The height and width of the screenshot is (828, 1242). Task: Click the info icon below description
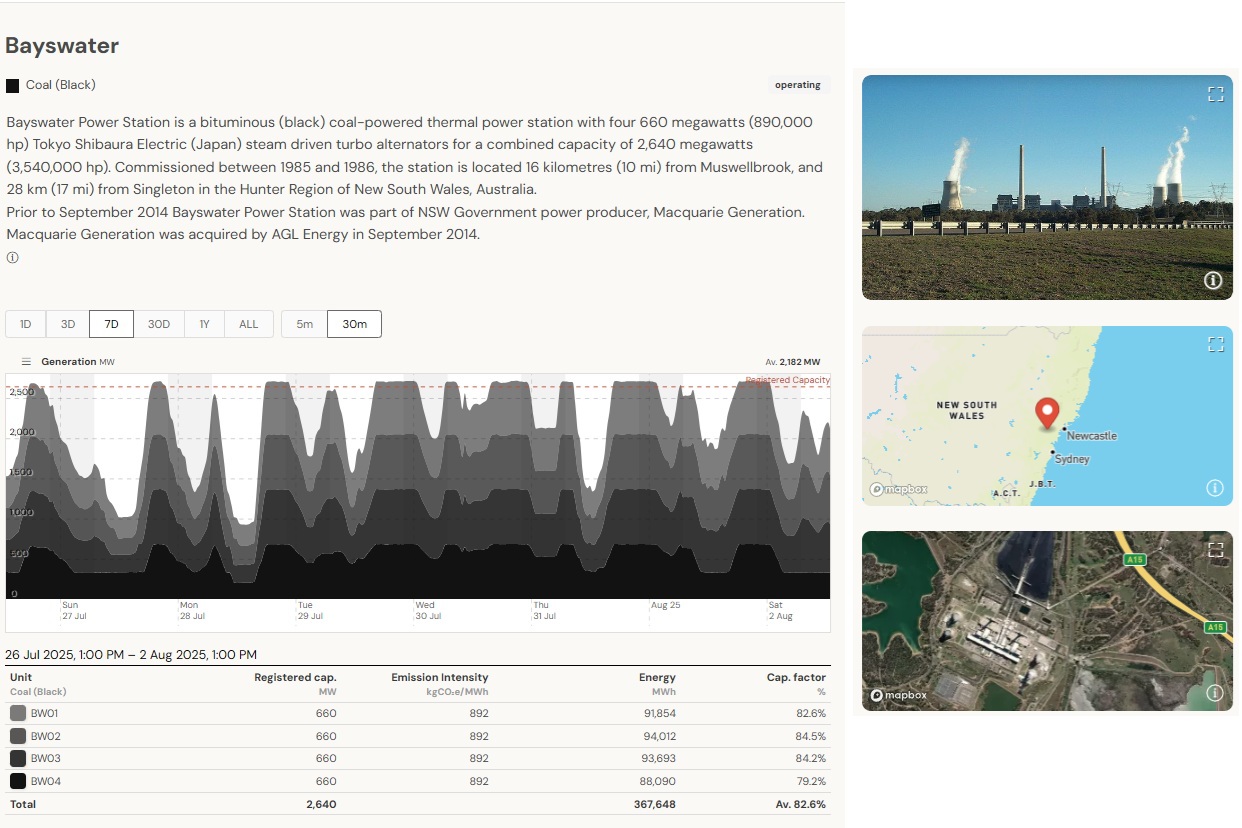[x=13, y=258]
